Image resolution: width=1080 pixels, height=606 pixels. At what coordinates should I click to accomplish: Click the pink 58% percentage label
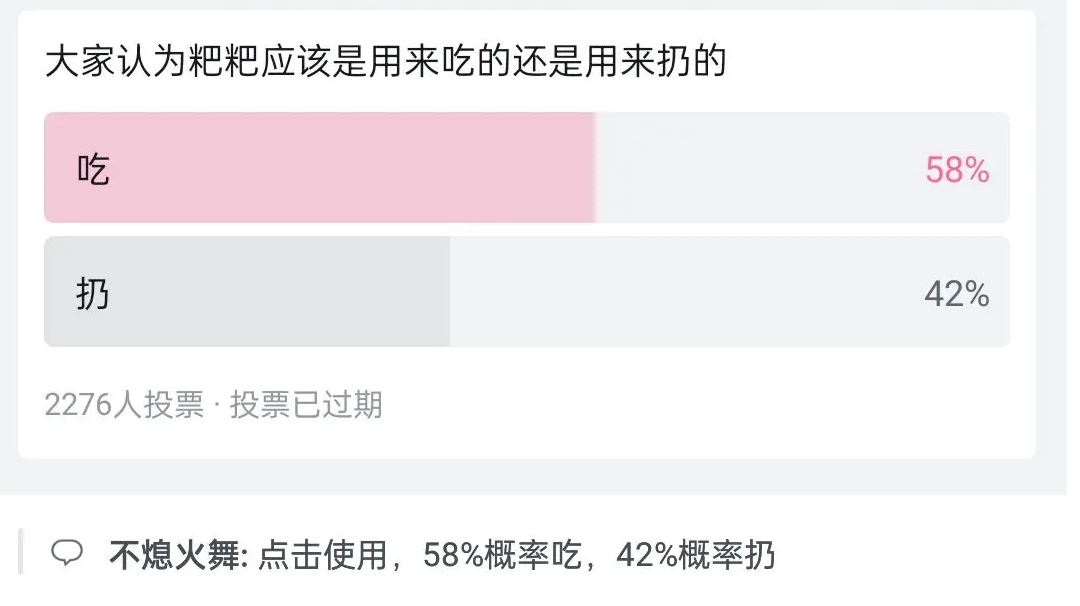click(956, 170)
